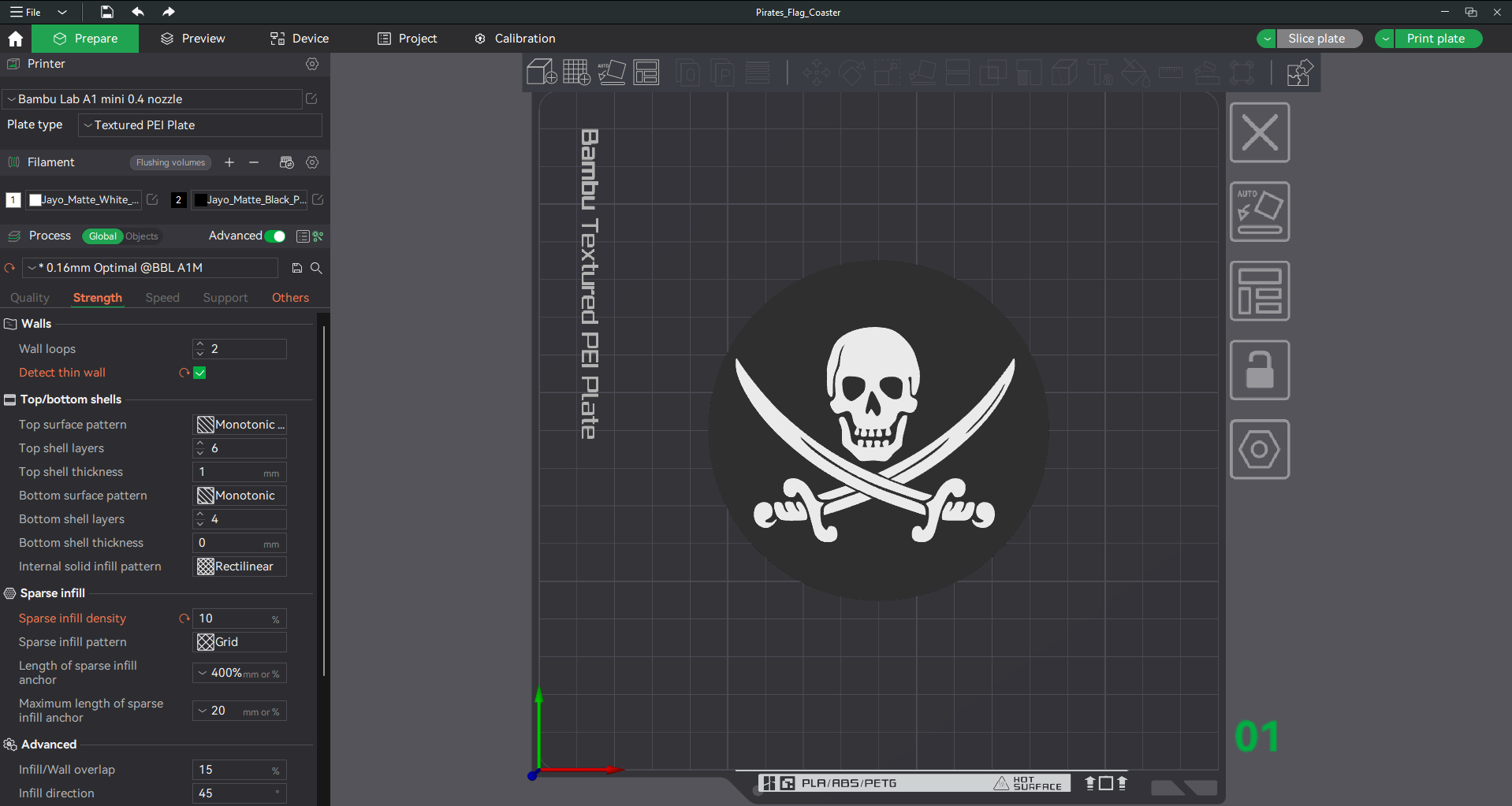Open plate settings hexagon icon
This screenshot has width=1512, height=806.
pyautogui.click(x=1260, y=449)
